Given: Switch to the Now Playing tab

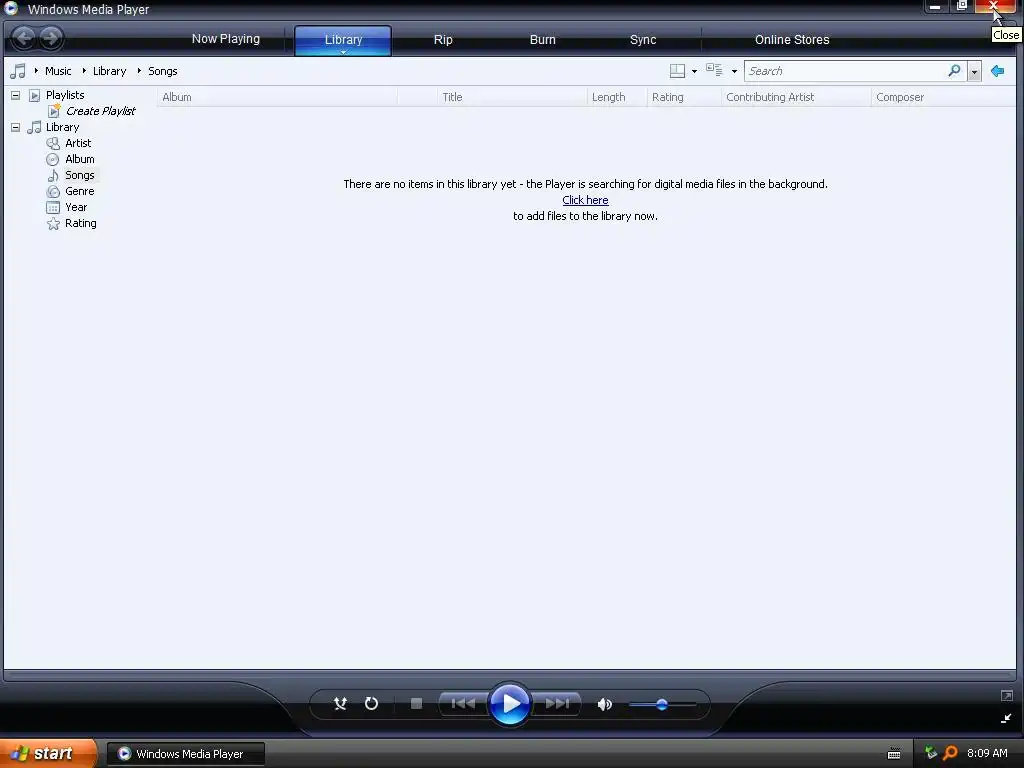Looking at the screenshot, I should point(225,39).
